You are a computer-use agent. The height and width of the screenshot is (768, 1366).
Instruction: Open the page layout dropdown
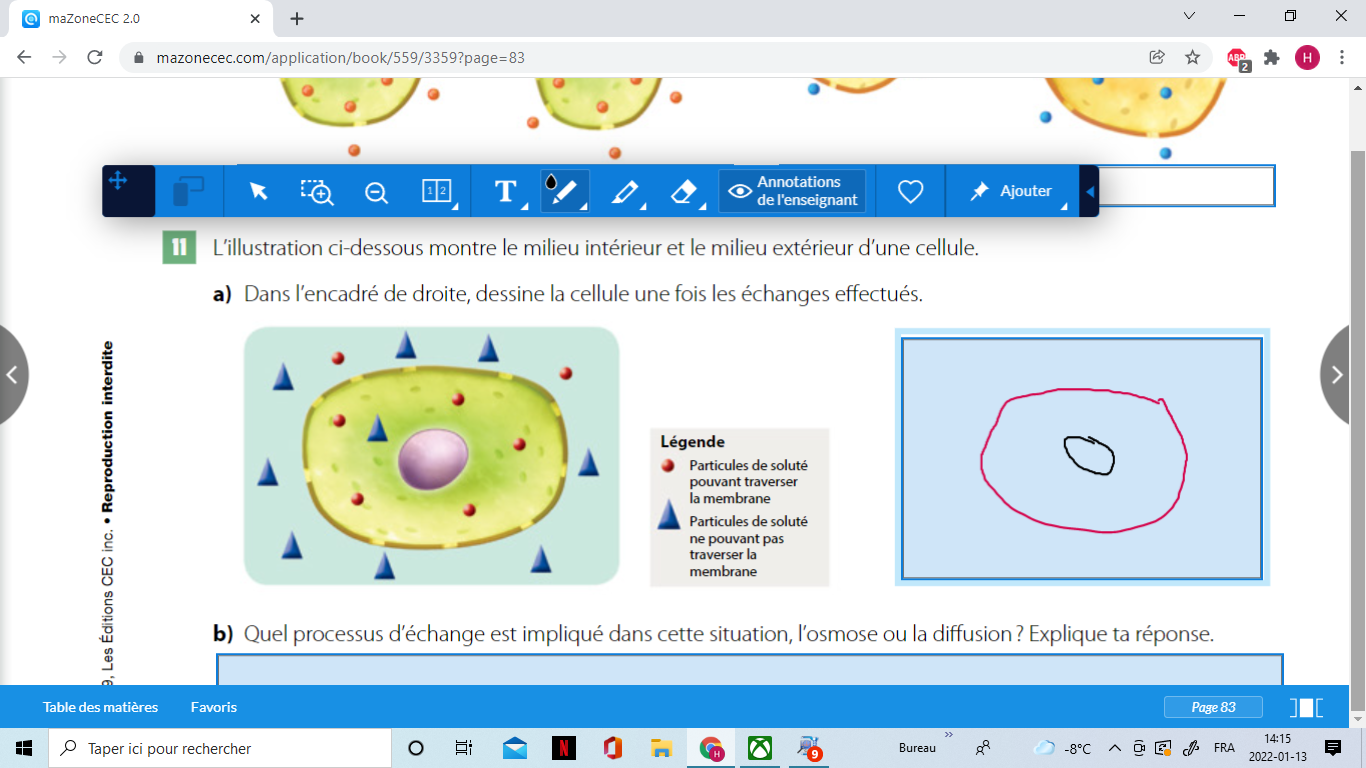tap(438, 191)
